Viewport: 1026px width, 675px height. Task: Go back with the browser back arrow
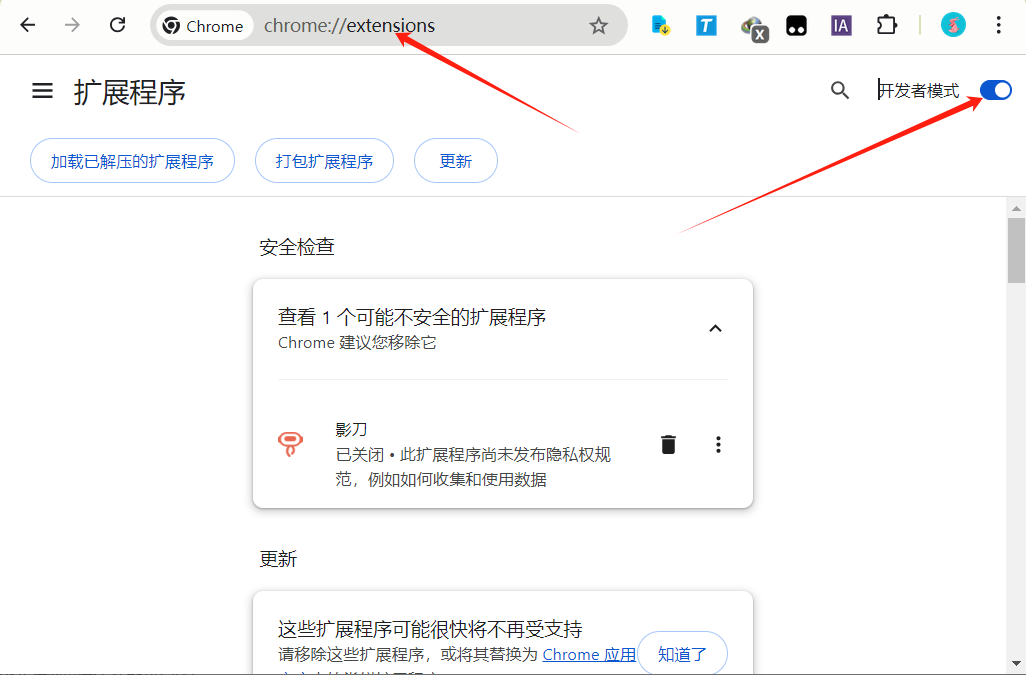pos(27,26)
